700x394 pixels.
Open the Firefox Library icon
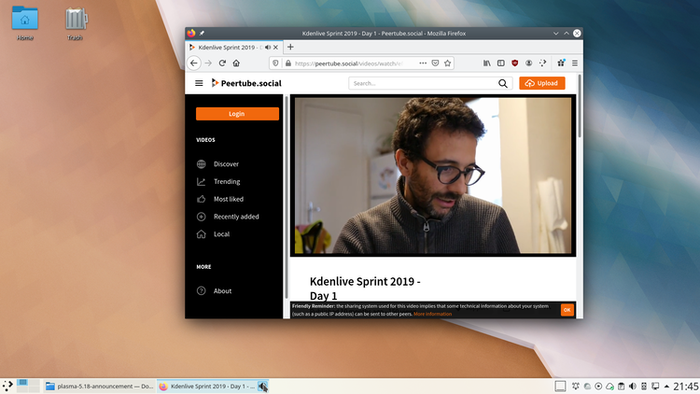pos(487,63)
